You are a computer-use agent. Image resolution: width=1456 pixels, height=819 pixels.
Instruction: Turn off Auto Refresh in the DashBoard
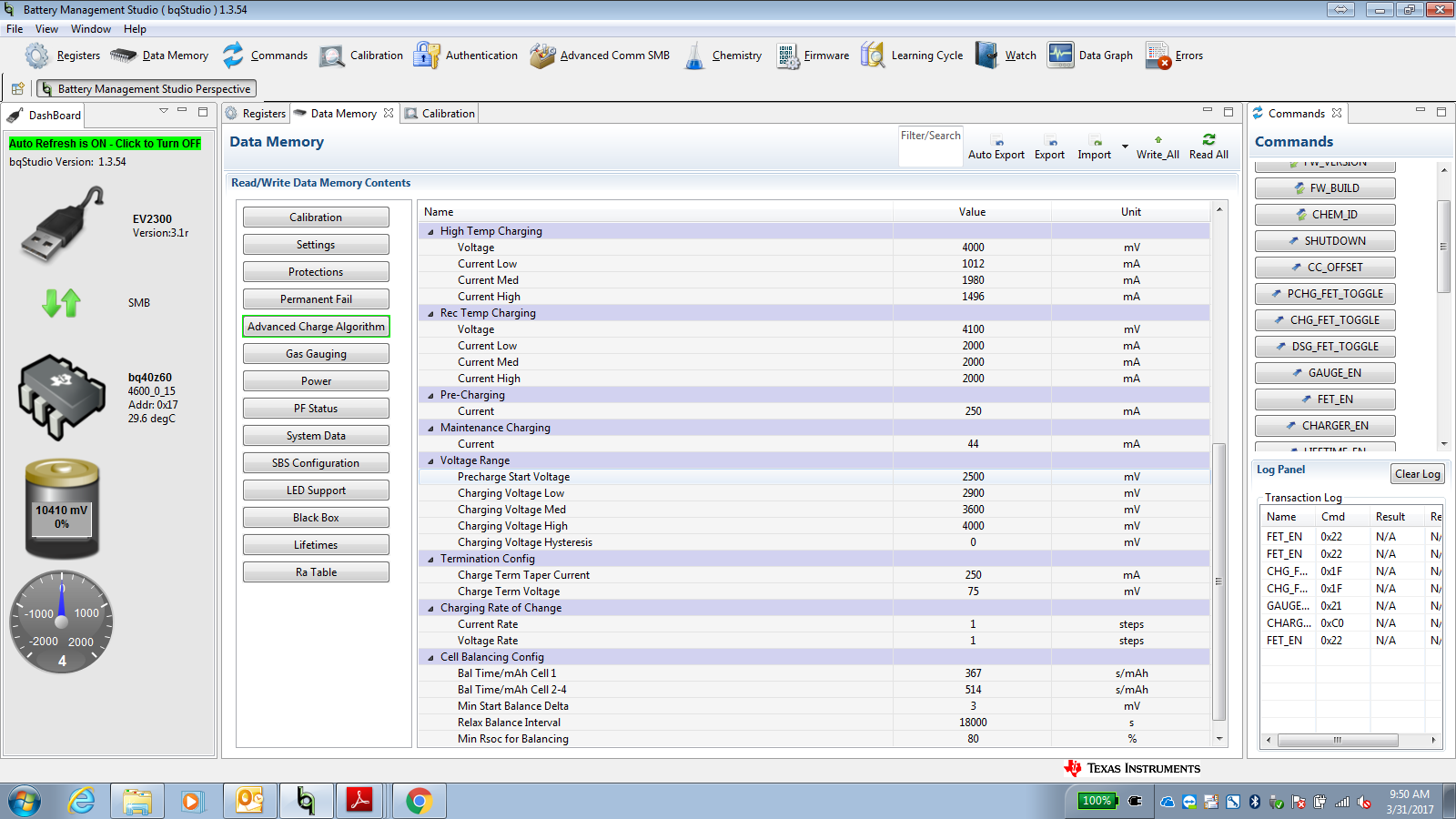pyautogui.click(x=105, y=144)
